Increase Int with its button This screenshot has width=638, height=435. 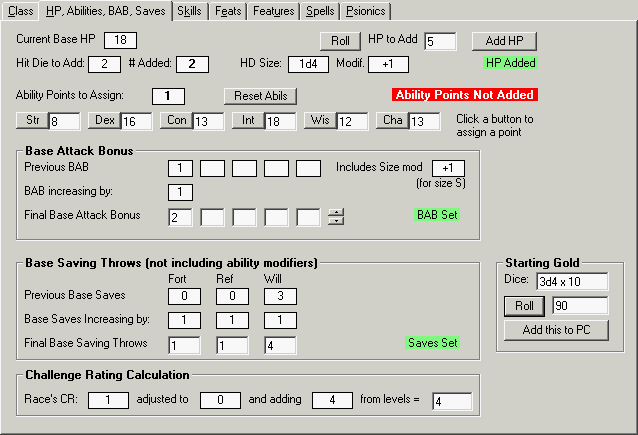point(247,121)
